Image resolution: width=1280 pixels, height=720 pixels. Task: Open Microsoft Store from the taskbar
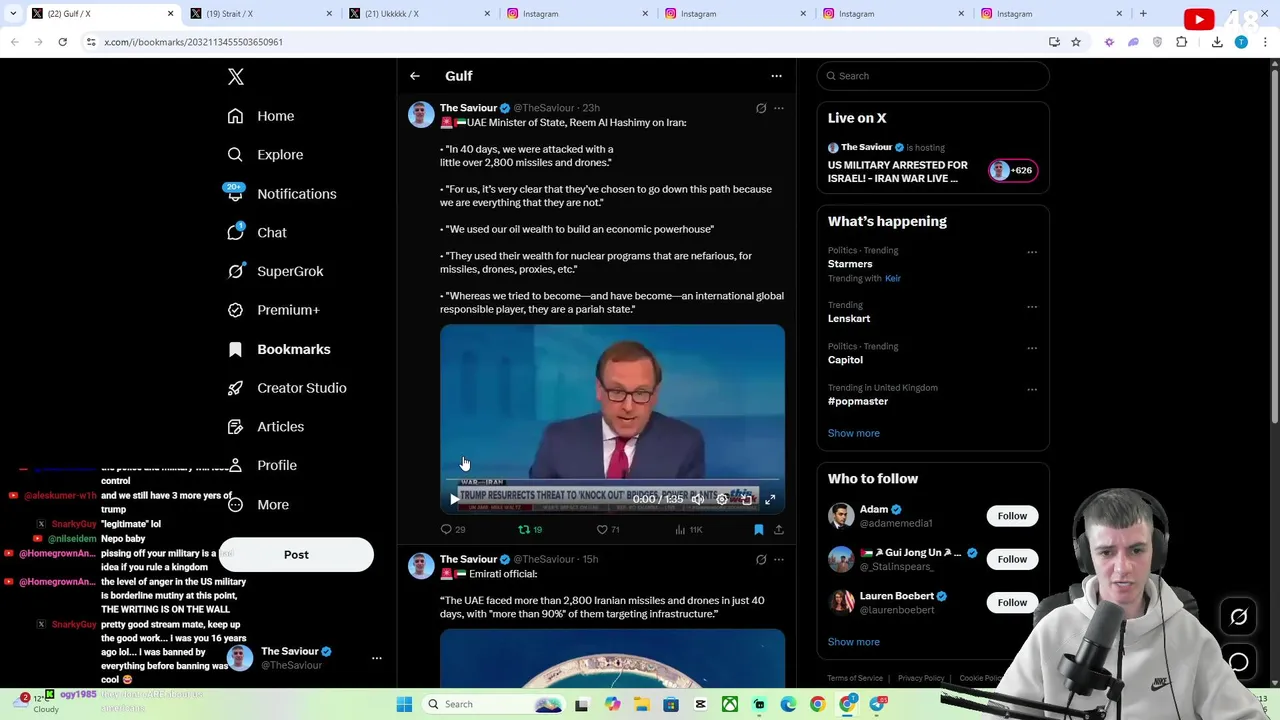point(671,704)
